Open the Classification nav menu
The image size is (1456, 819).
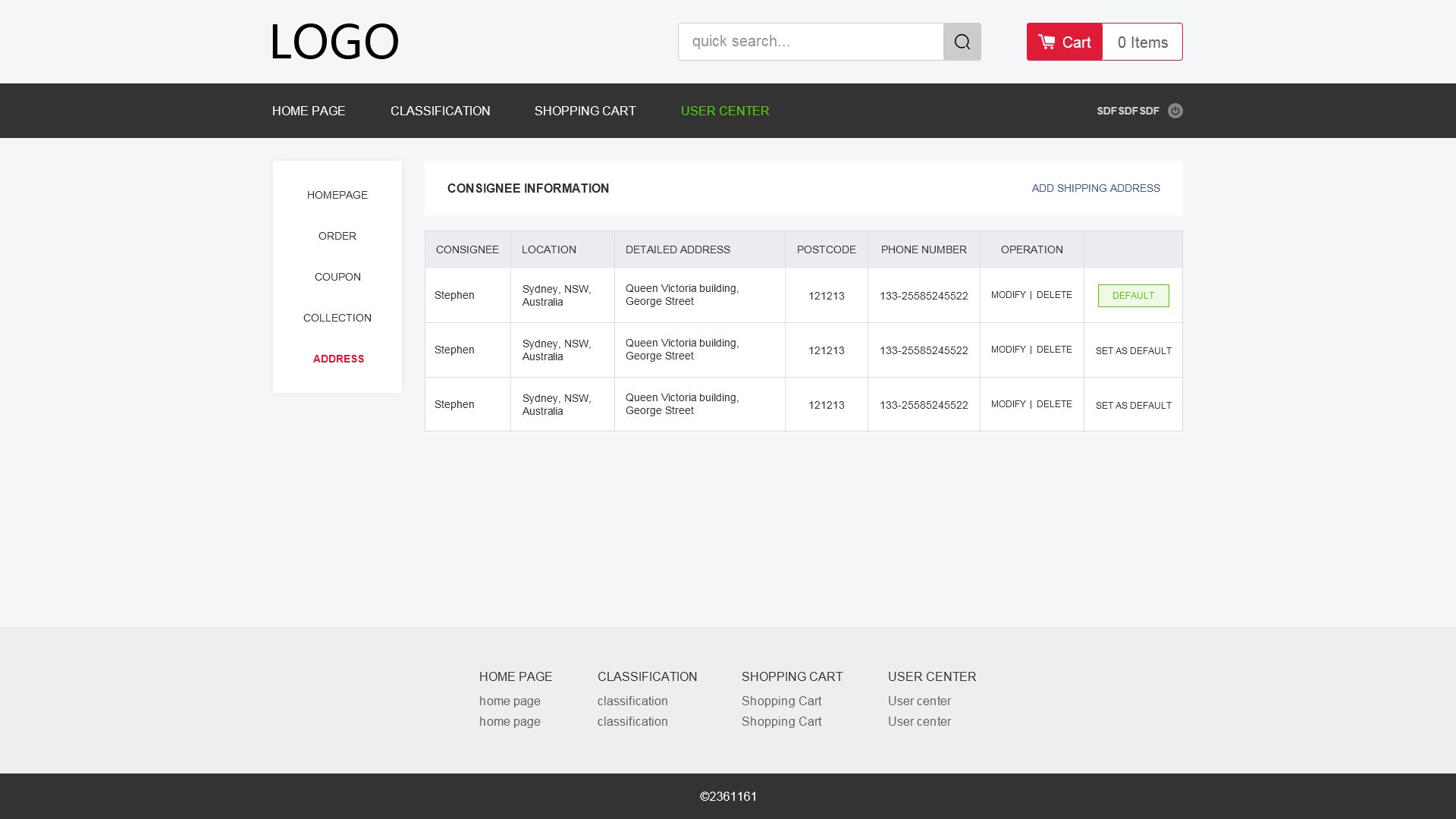(x=440, y=111)
